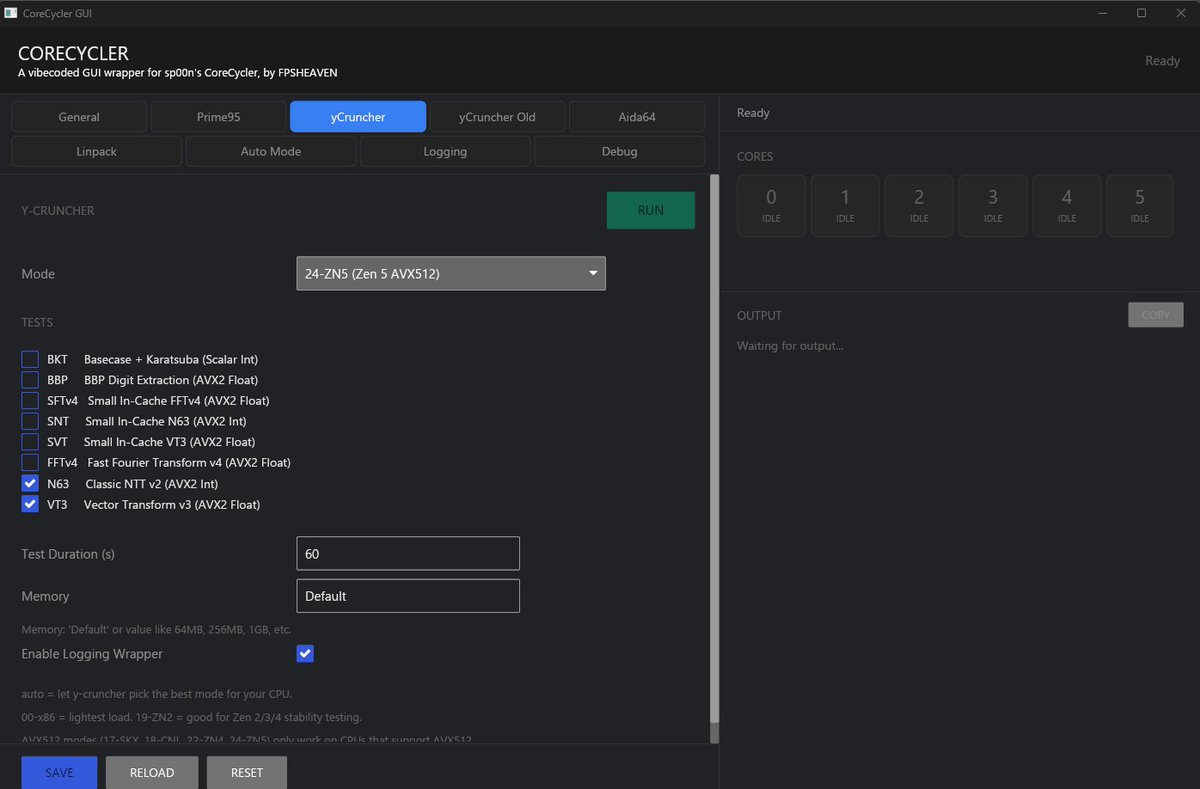Open the Logging tab

coord(445,151)
